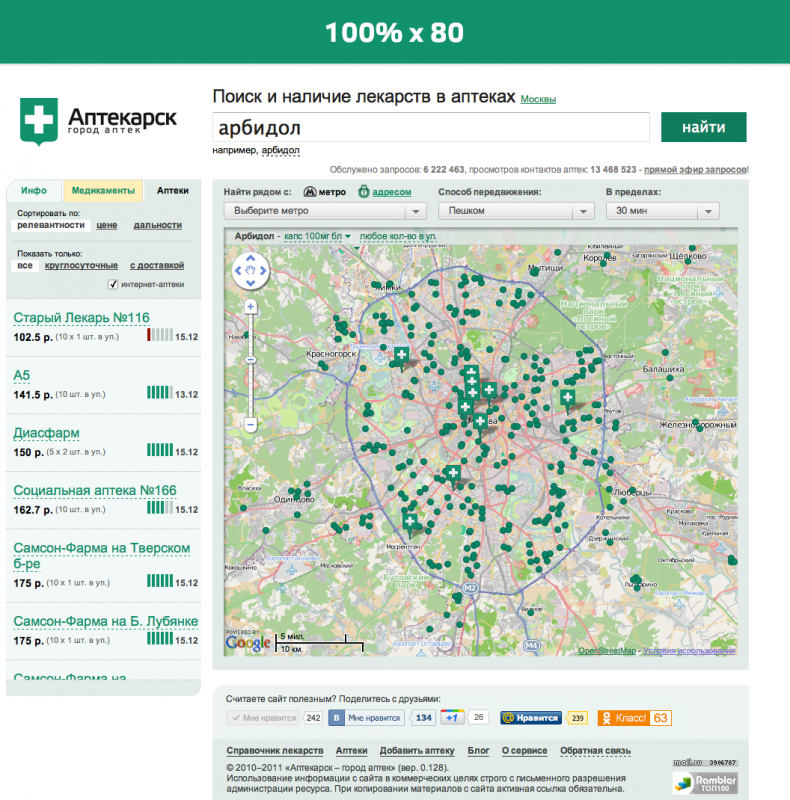Click the map zoom out minus button
The image size is (790, 800).
click(x=251, y=424)
